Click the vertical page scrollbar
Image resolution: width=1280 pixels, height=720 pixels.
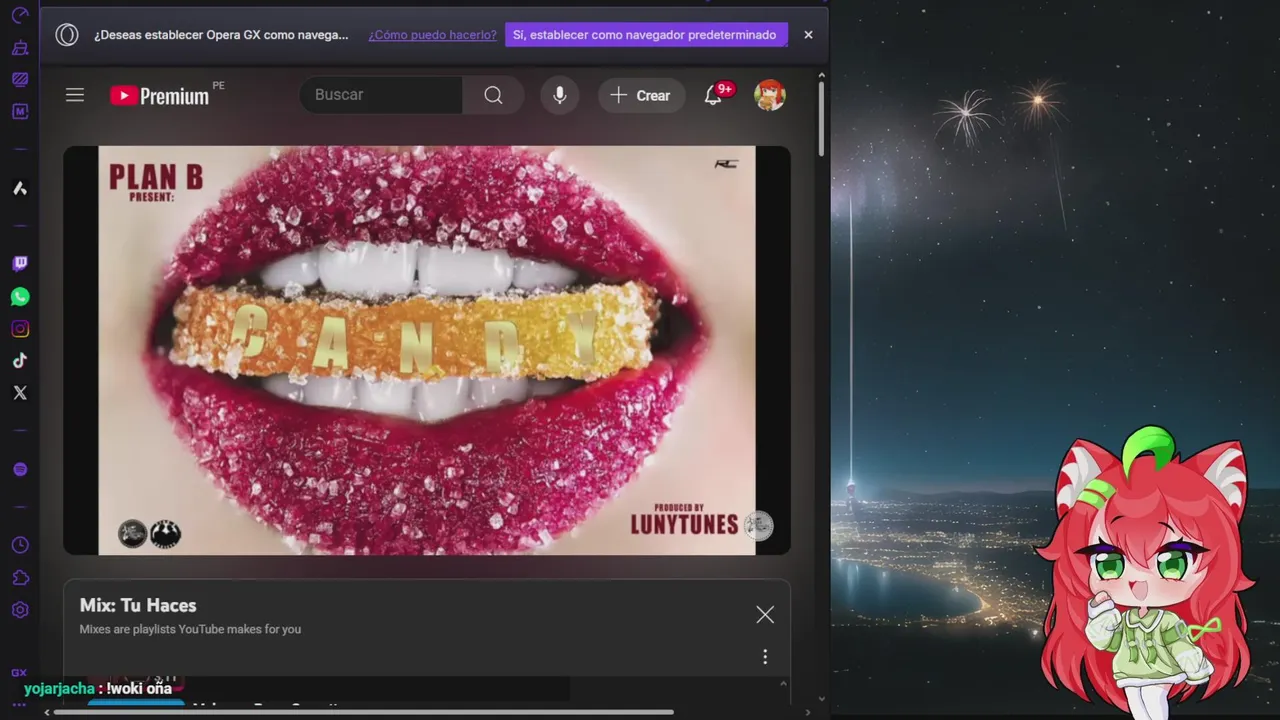coord(822,118)
